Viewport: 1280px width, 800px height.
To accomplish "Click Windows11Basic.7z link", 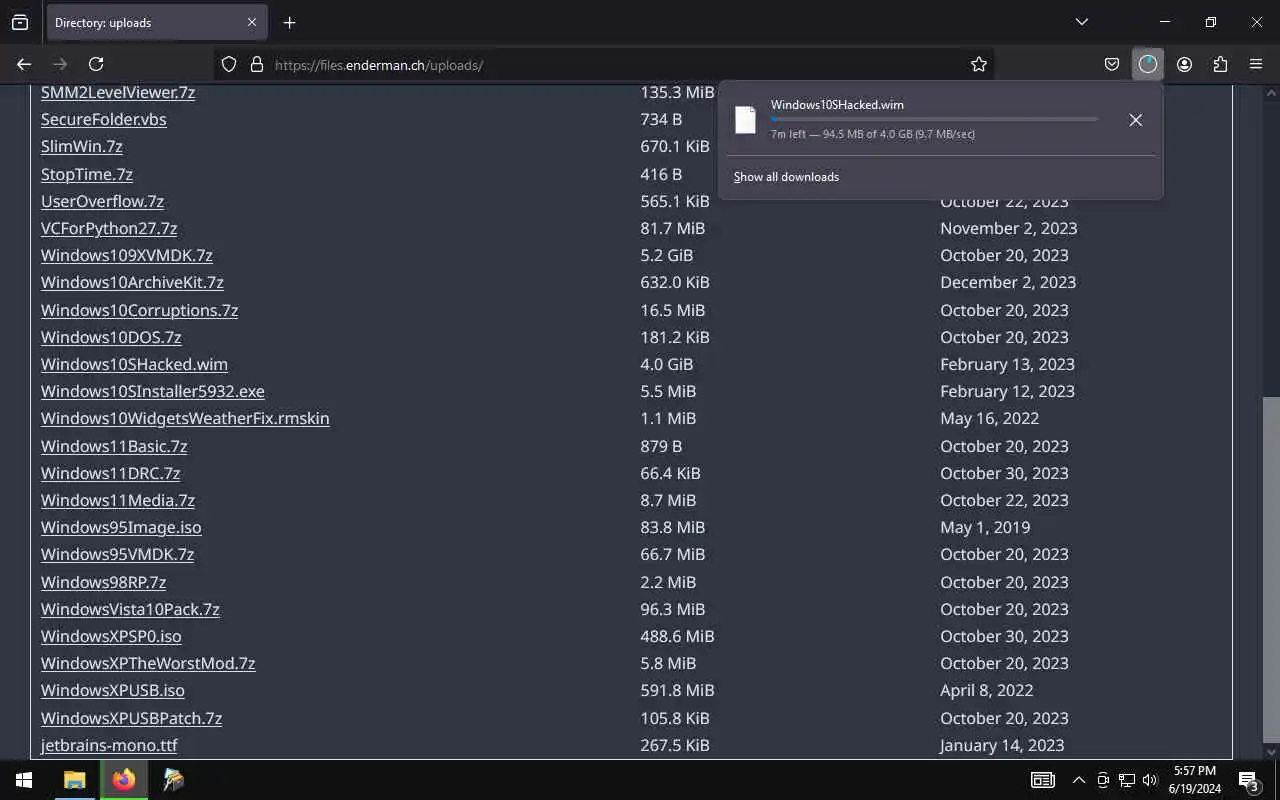I will pos(114,446).
